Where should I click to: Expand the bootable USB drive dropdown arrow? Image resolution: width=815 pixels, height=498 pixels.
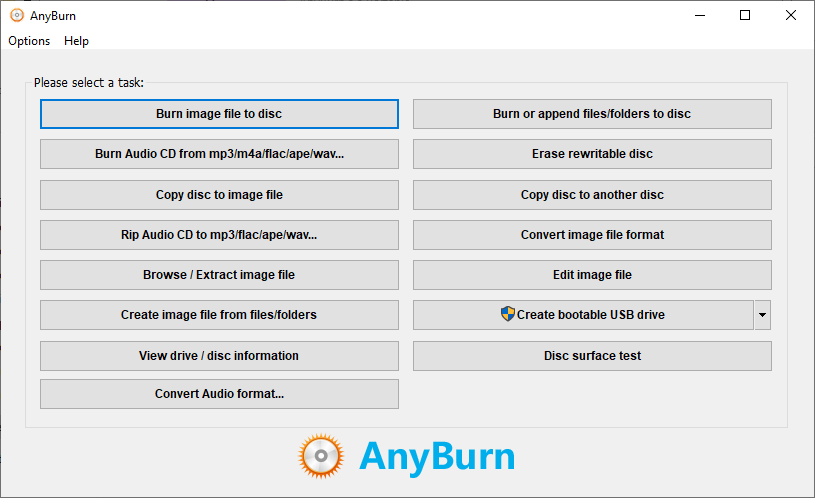pyautogui.click(x=763, y=315)
